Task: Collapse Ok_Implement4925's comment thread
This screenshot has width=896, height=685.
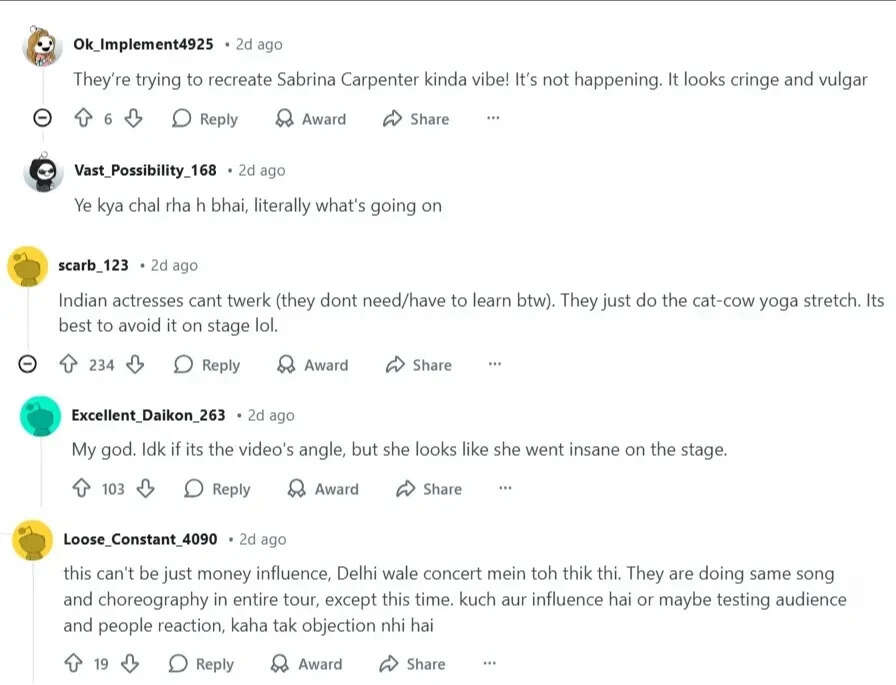Action: (42, 119)
